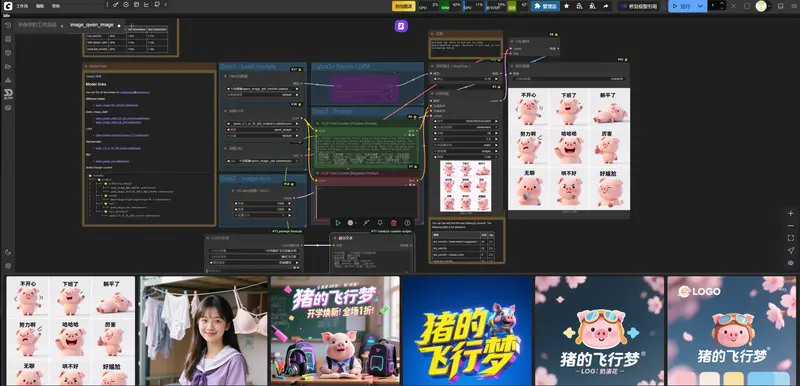Delete the selected node with red trash icon
800x386 pixels.
coord(393,223)
